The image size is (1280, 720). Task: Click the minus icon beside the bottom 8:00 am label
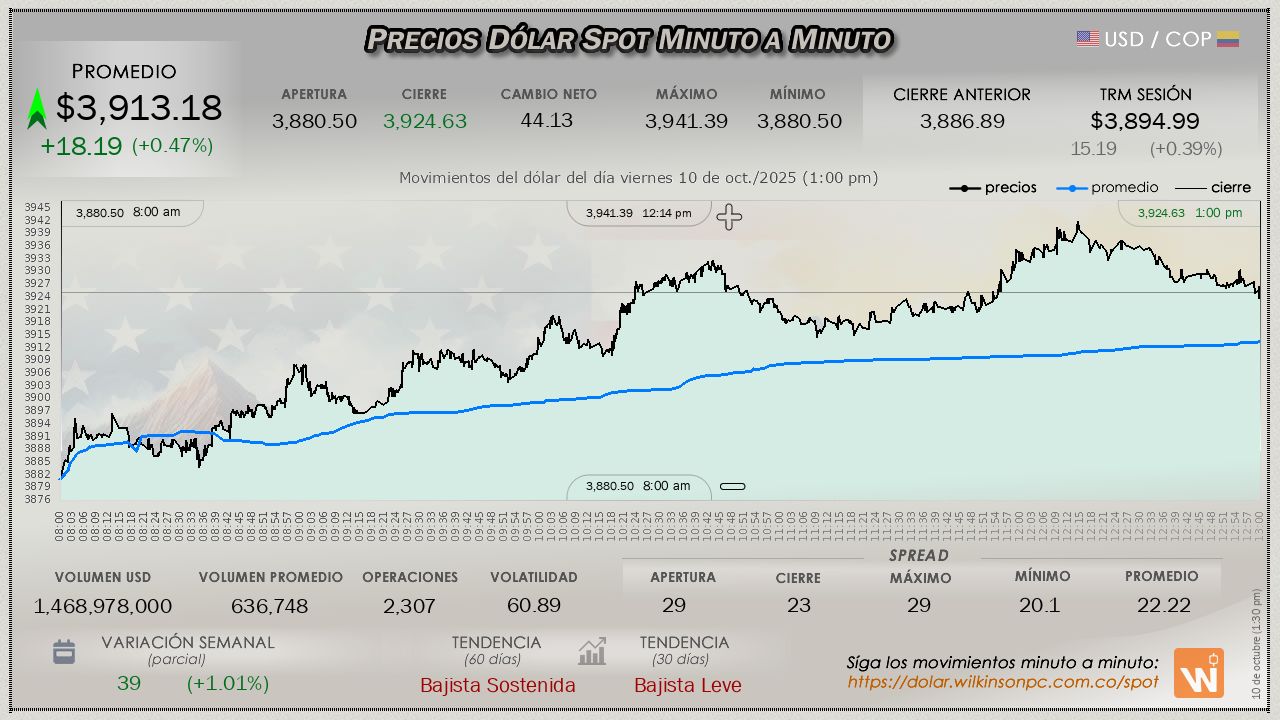(733, 487)
